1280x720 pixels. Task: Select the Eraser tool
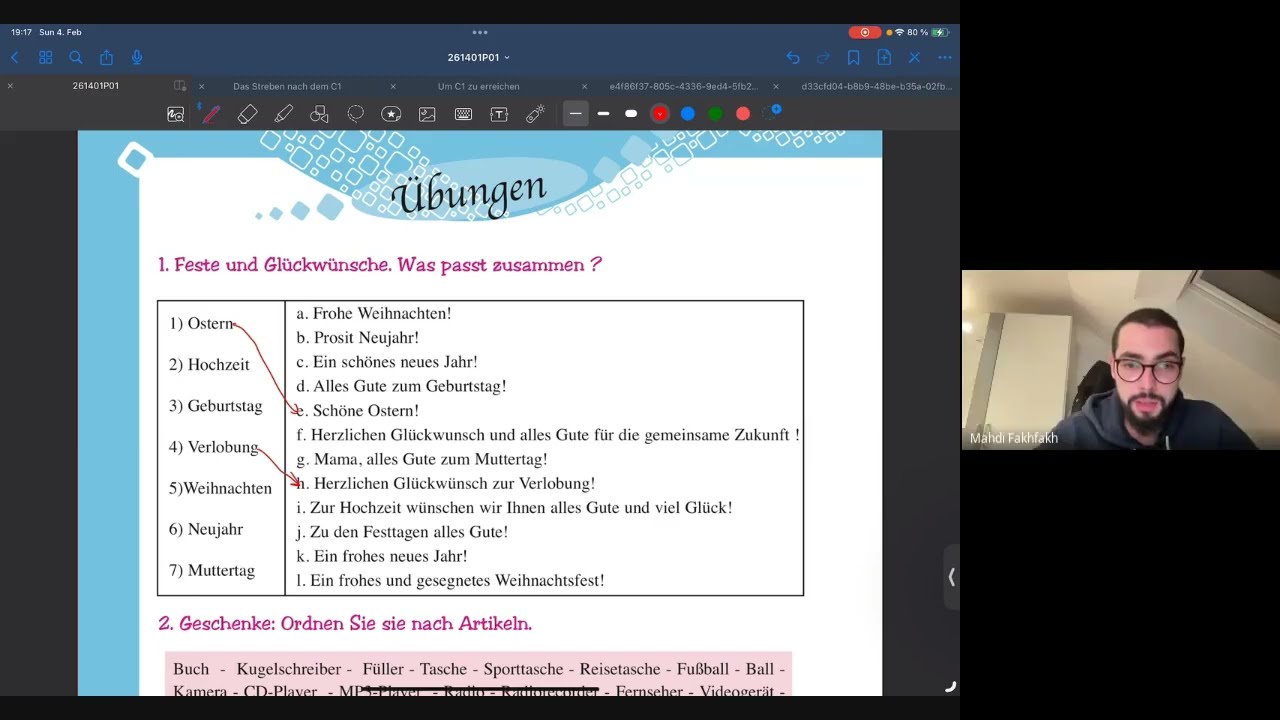pyautogui.click(x=247, y=114)
